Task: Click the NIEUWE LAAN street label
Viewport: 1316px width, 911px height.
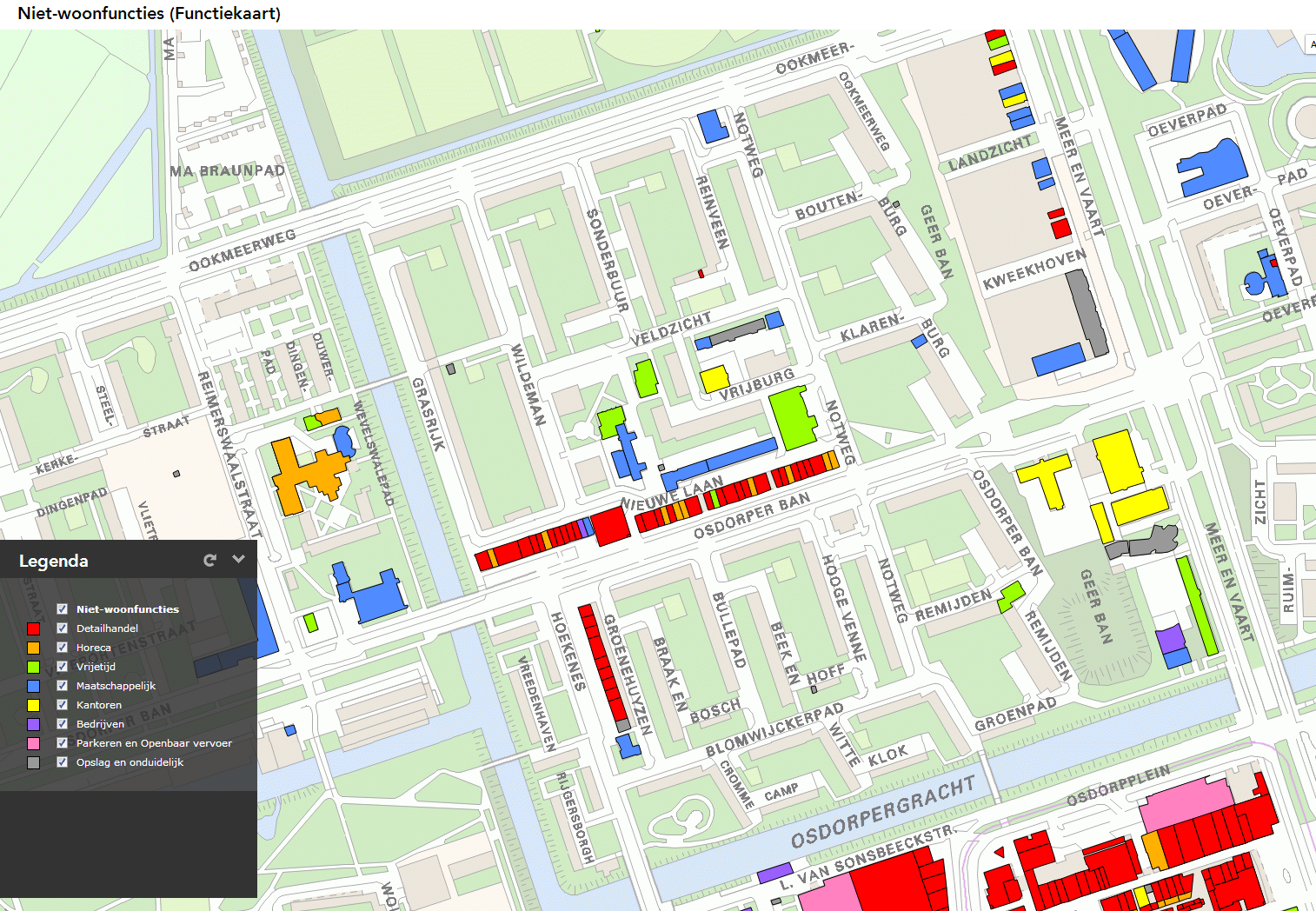Action: tap(672, 494)
